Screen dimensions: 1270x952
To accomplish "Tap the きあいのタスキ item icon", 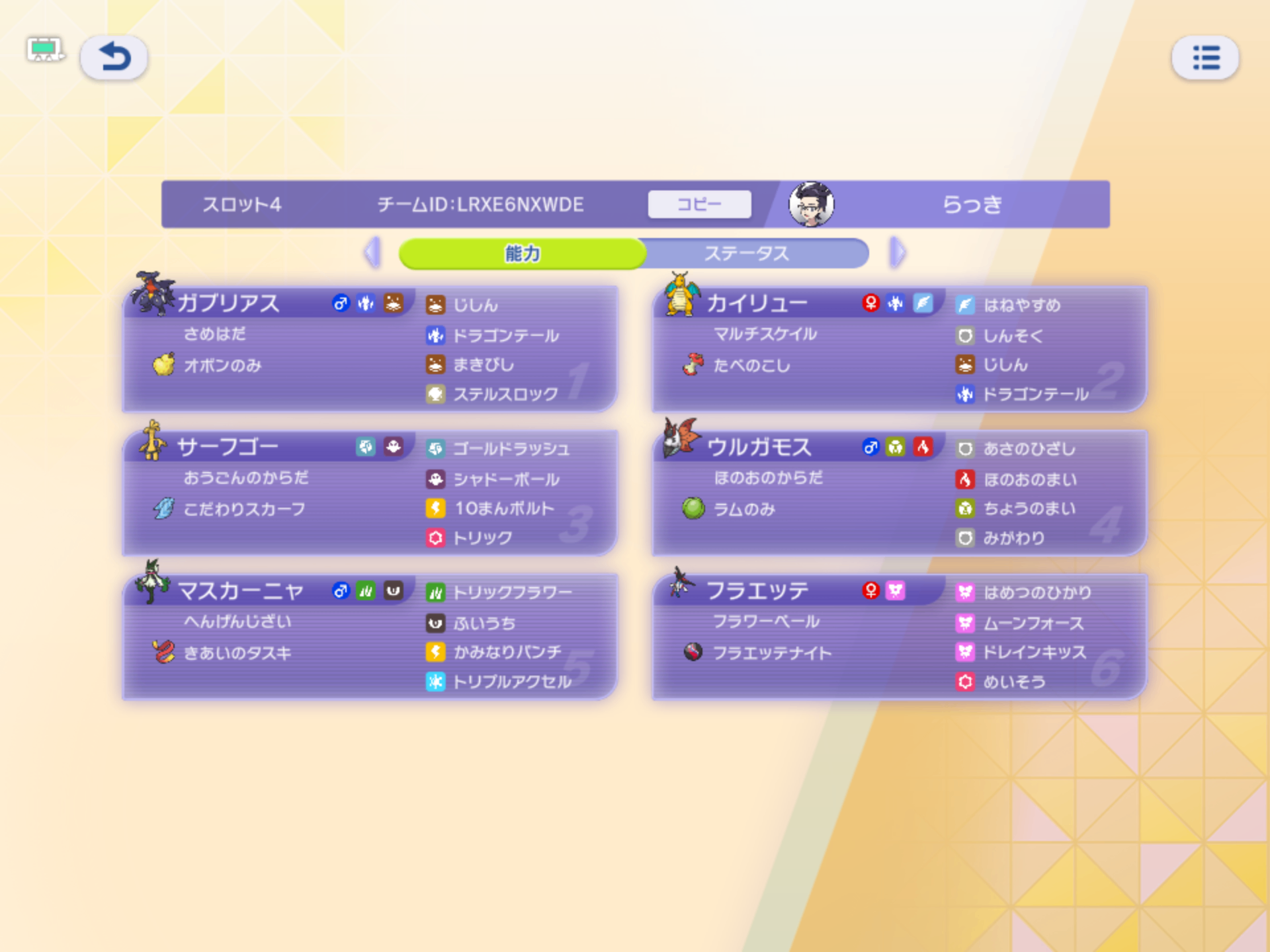I will 163,652.
